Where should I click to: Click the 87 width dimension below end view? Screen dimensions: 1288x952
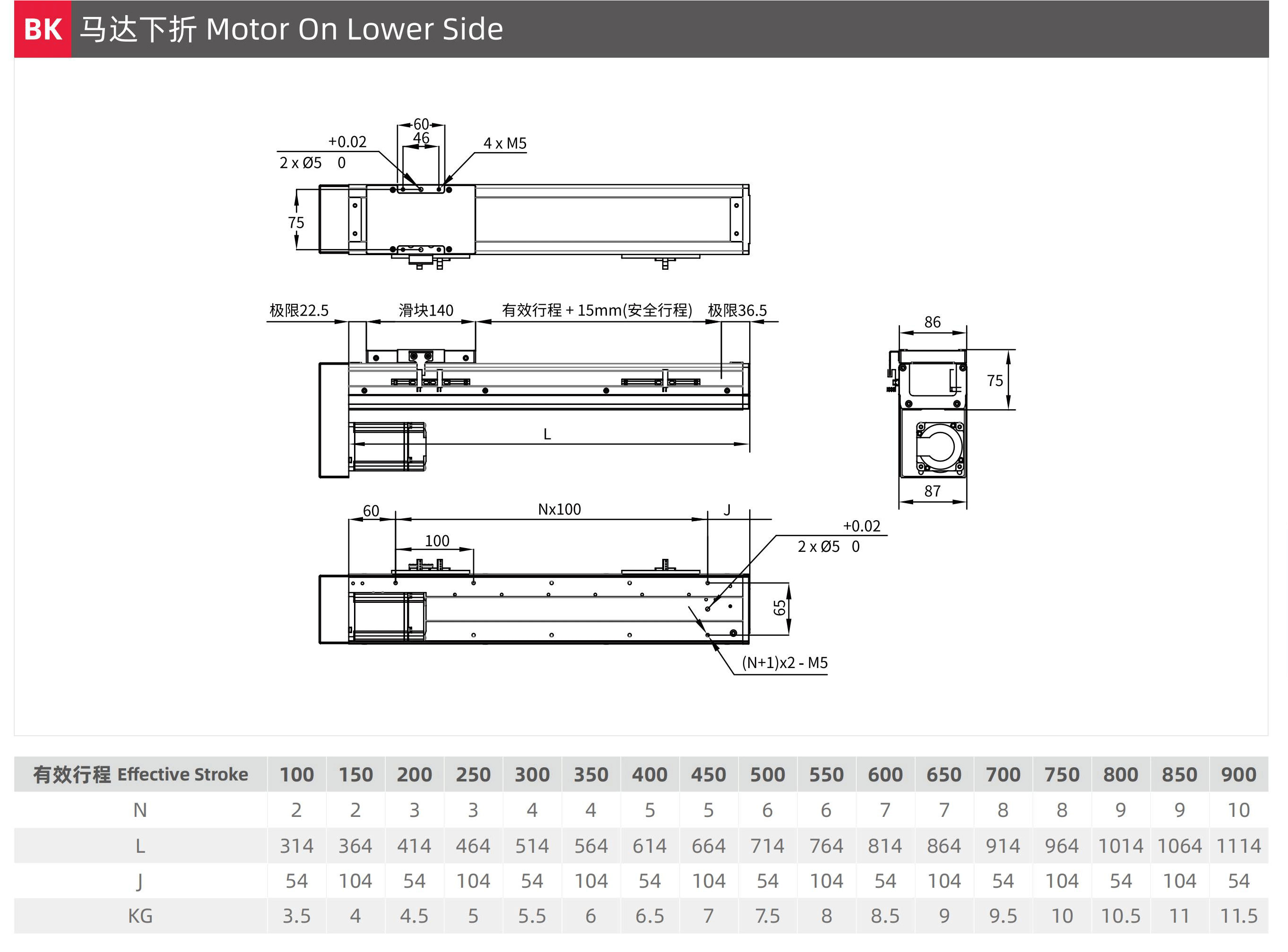[932, 491]
